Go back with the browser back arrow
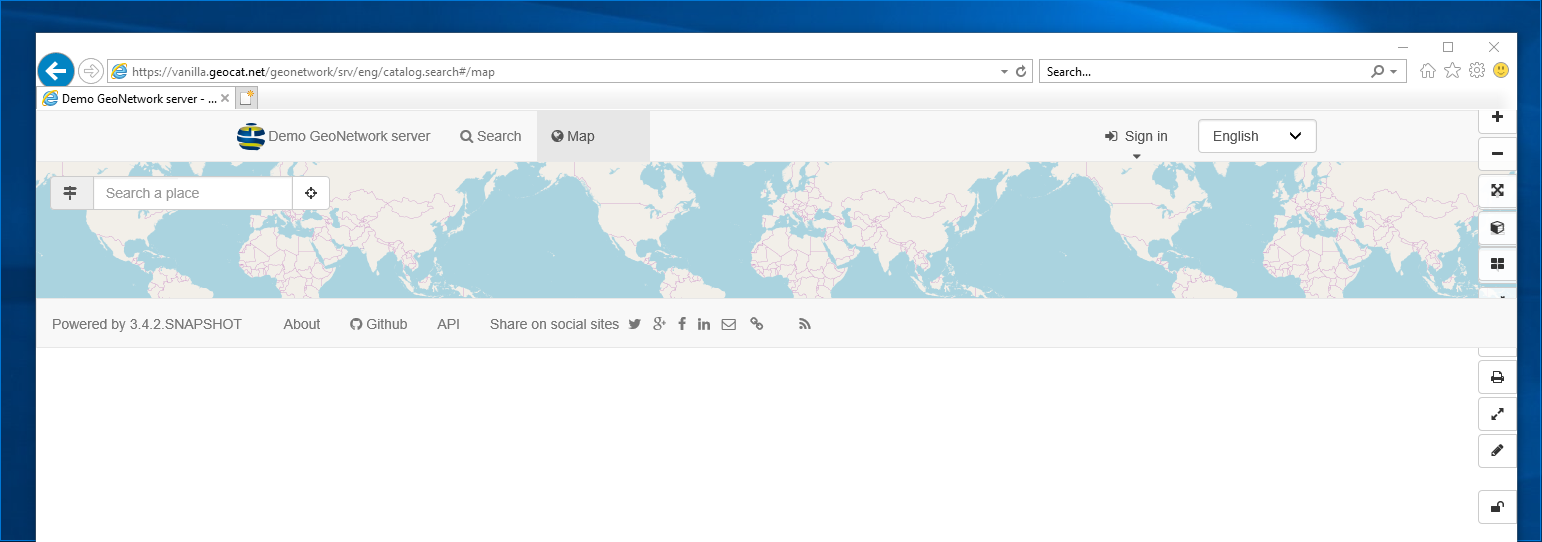This screenshot has width=1542, height=542. point(56,71)
